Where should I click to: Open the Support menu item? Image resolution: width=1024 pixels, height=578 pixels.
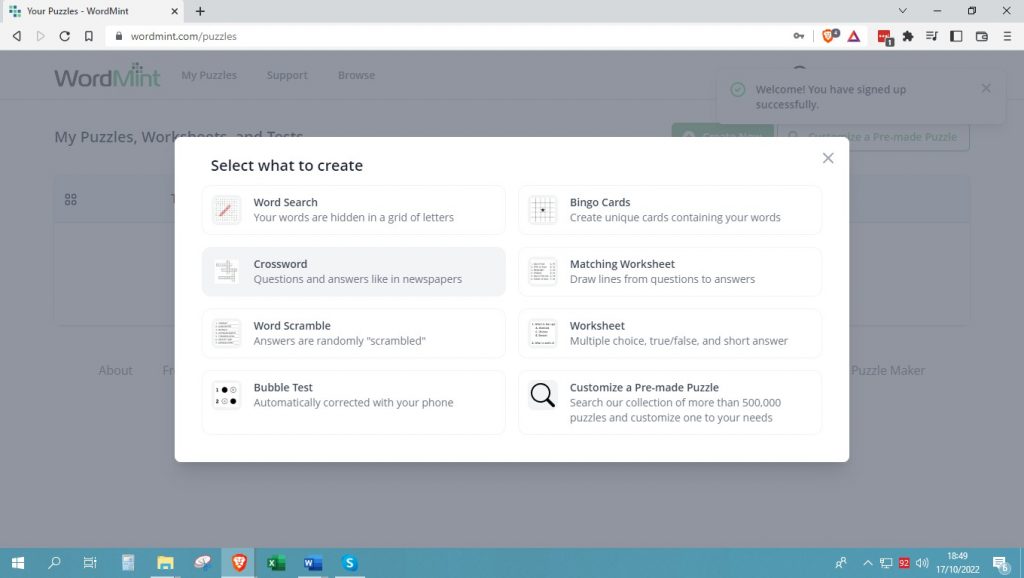[287, 75]
